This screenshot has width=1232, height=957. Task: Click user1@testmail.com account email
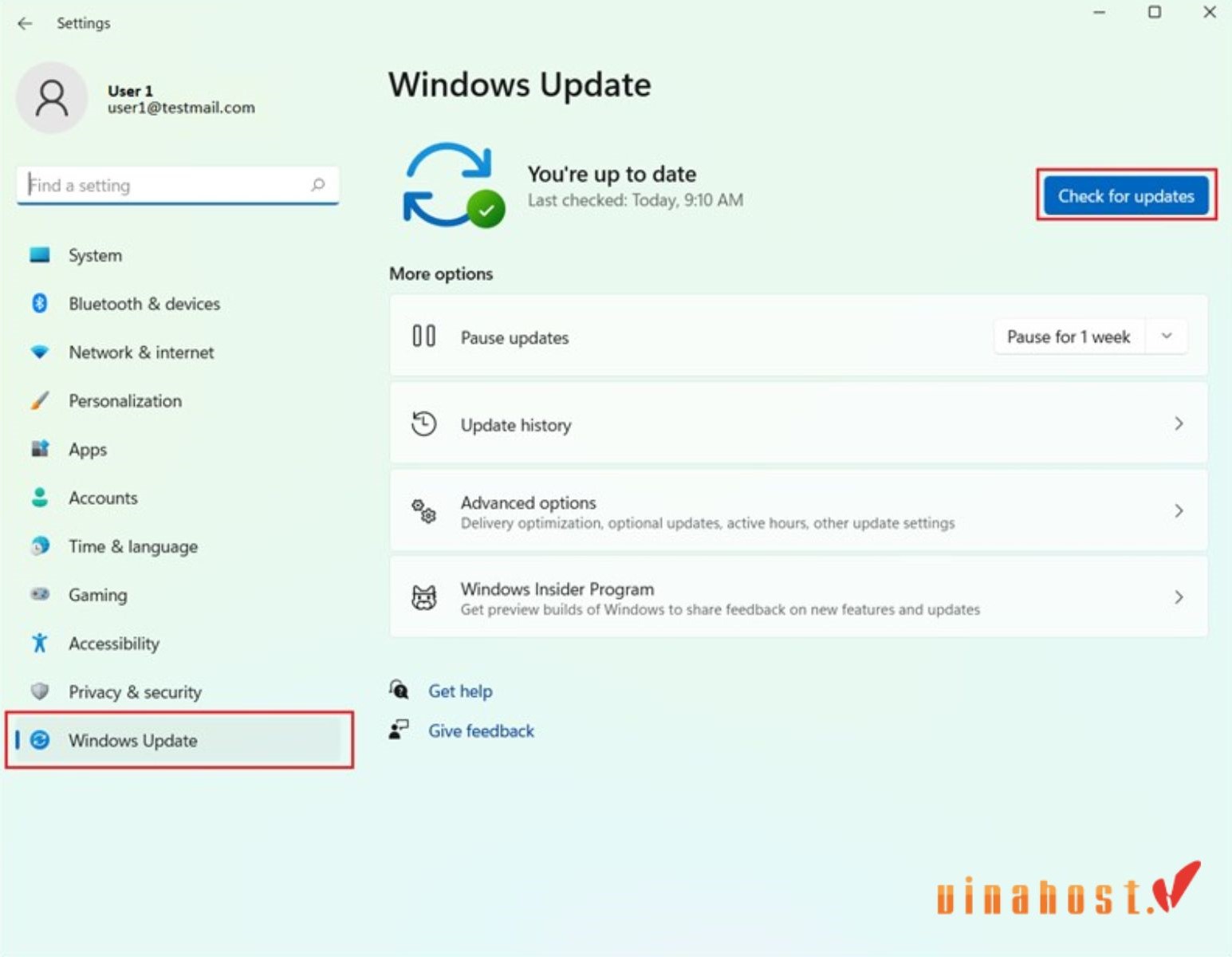(x=181, y=108)
